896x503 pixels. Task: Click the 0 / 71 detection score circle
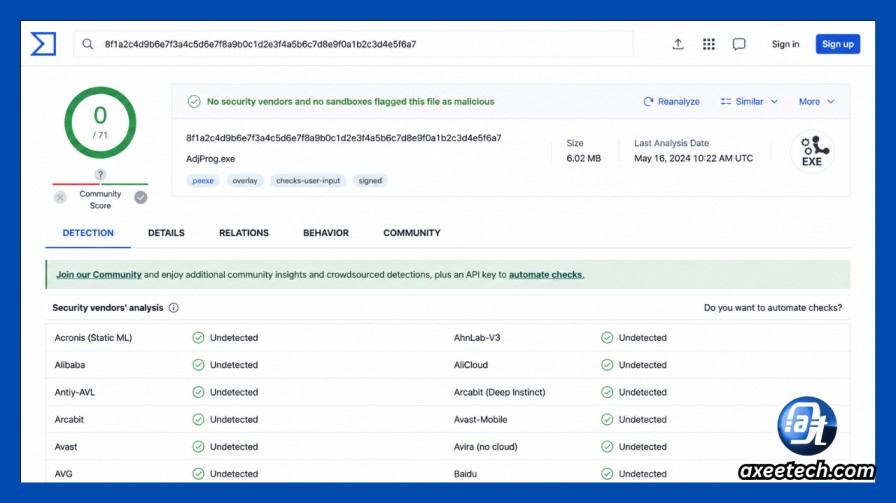[x=101, y=122]
